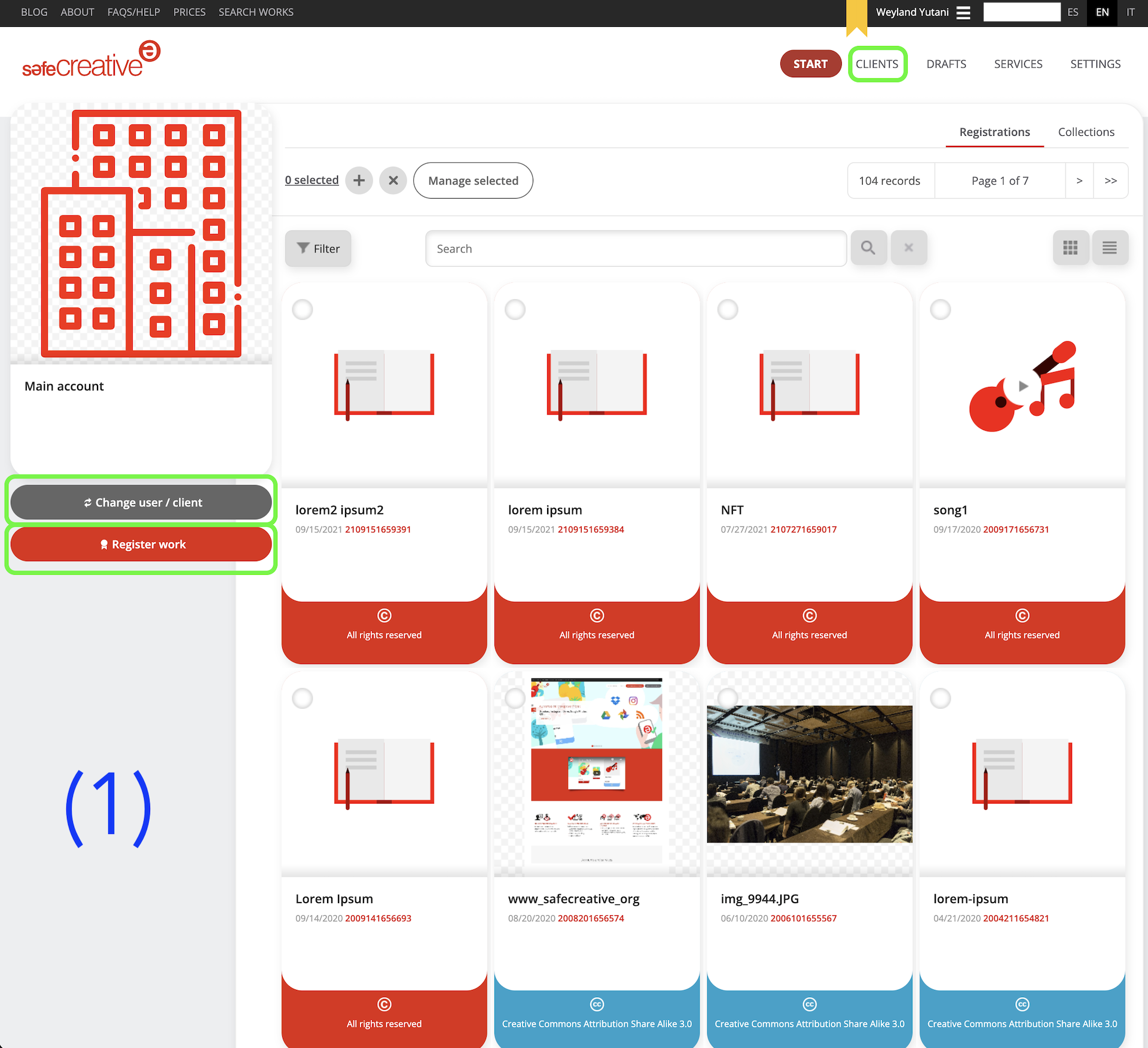Open the CLIENTS menu item
The image size is (1148, 1048).
pyautogui.click(x=877, y=64)
